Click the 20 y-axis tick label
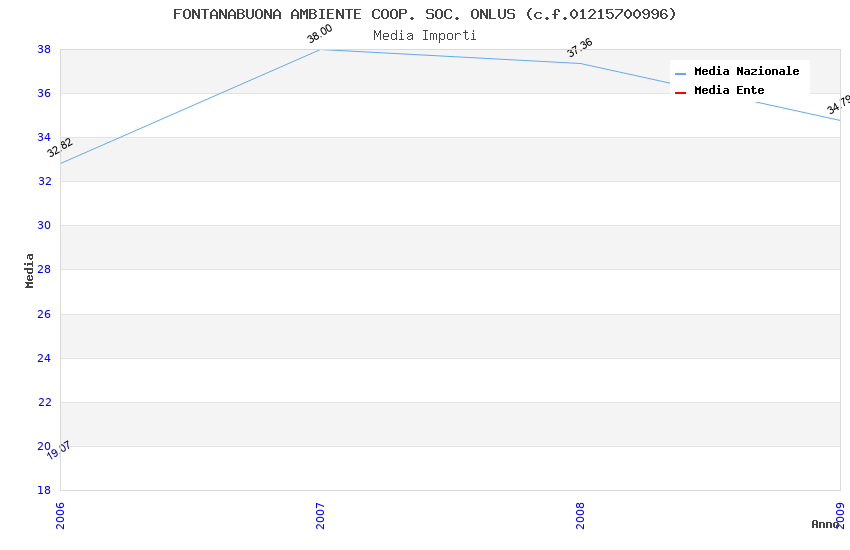This screenshot has height=550, width=850. (44, 446)
